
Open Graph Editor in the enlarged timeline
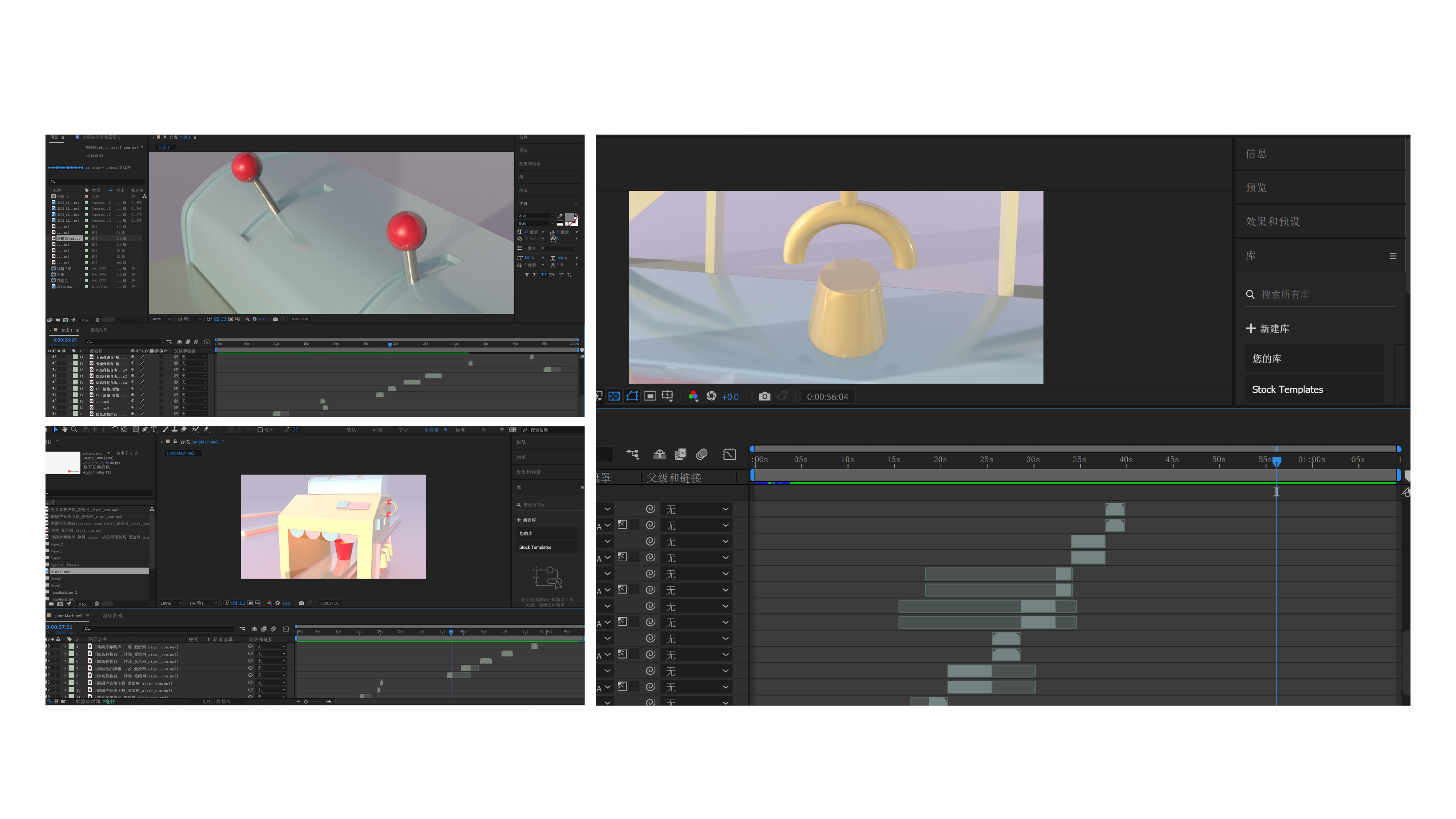[729, 454]
